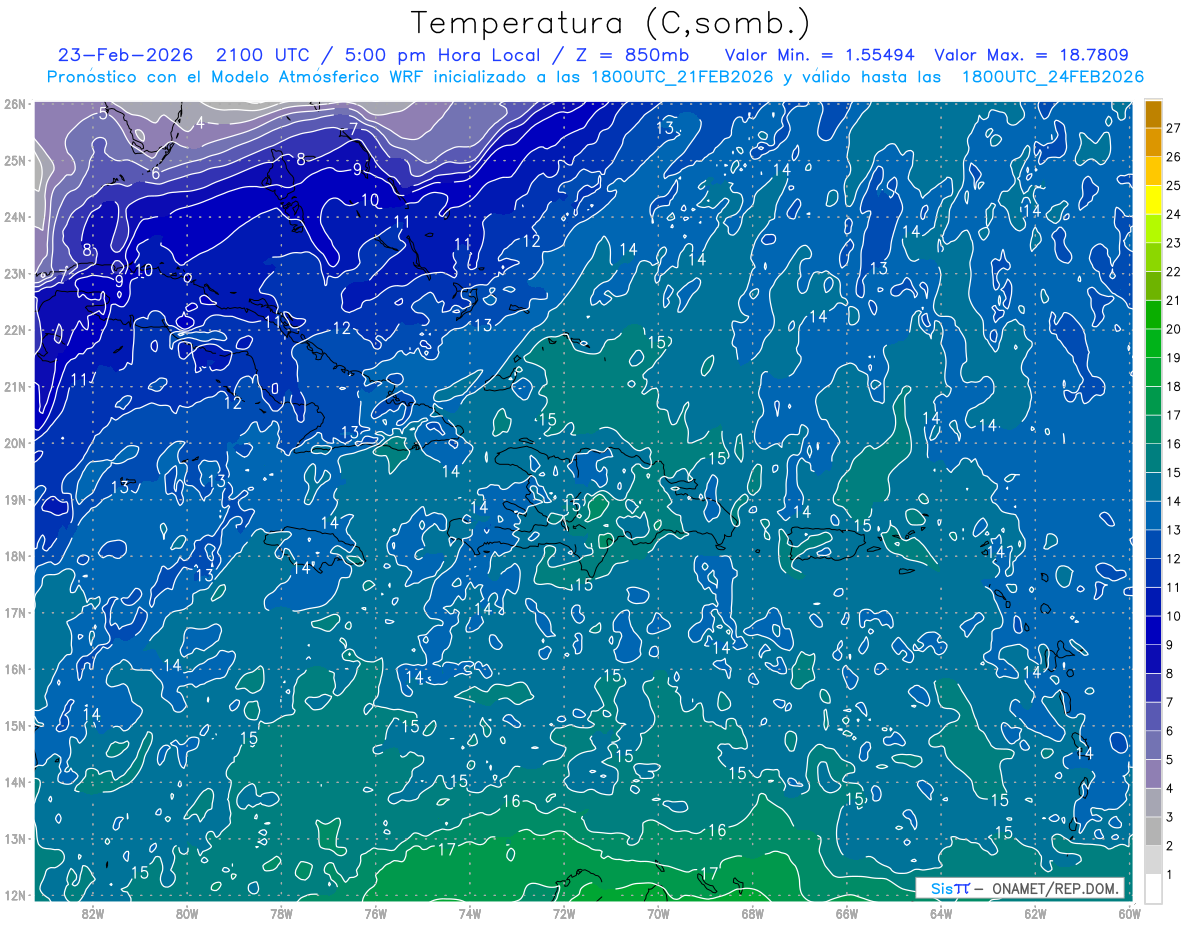The image size is (1200, 927).
Task: Click the latitude axis label "16N"
Action: click(14, 669)
